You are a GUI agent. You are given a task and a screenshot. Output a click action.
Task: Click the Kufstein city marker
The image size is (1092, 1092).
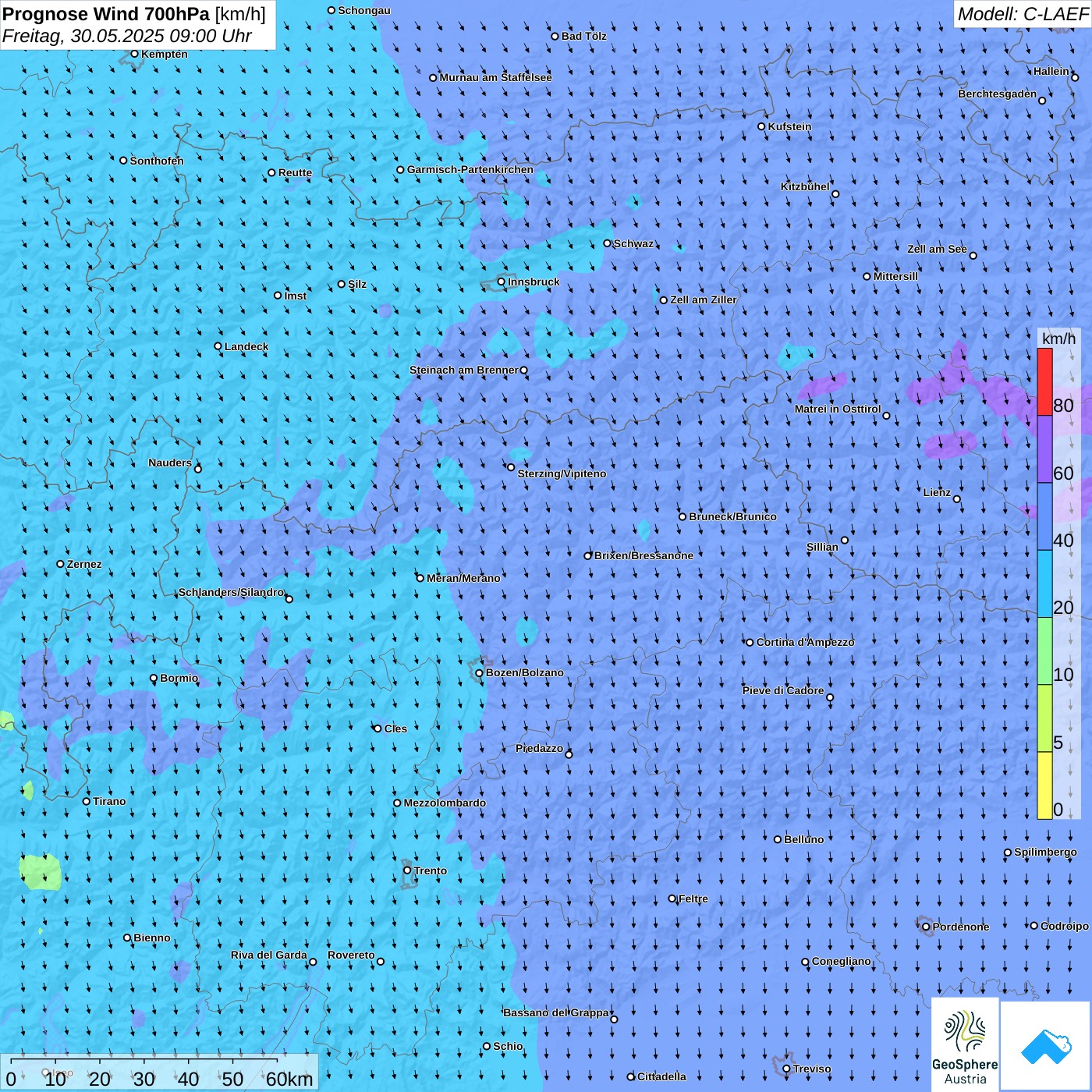point(762,126)
